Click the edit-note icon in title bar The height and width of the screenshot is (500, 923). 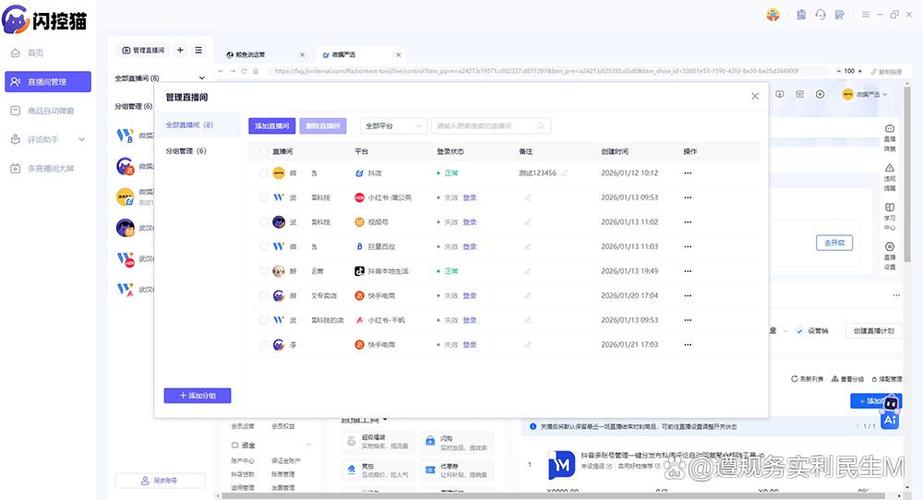[840, 15]
